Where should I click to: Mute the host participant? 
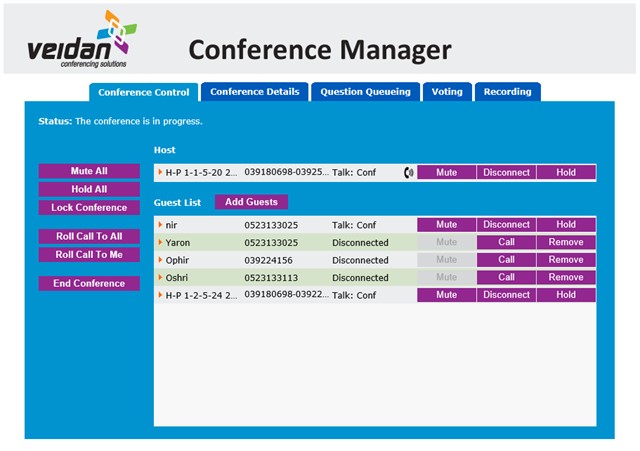(446, 172)
